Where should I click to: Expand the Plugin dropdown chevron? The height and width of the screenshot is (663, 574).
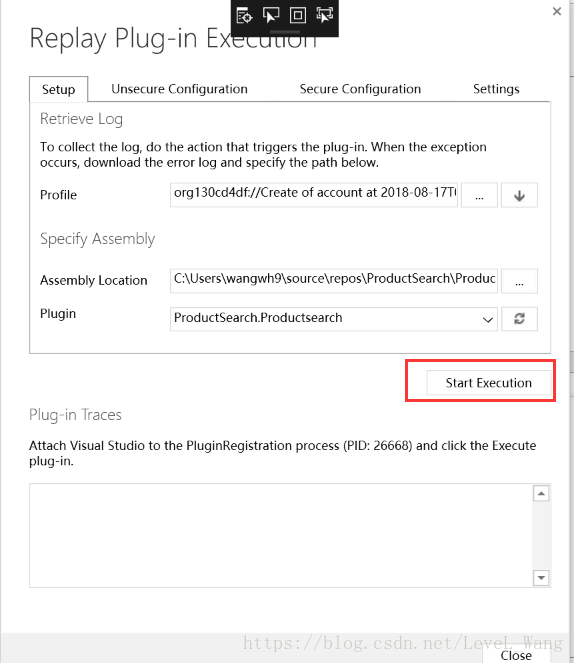click(488, 320)
